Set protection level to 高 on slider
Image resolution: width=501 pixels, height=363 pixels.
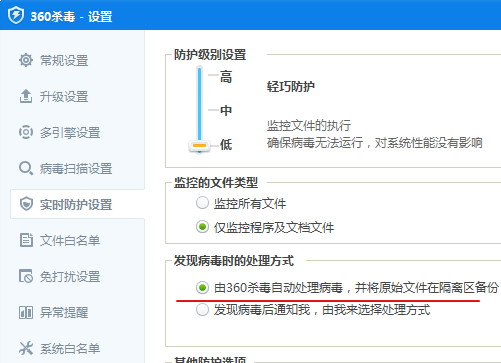point(226,76)
